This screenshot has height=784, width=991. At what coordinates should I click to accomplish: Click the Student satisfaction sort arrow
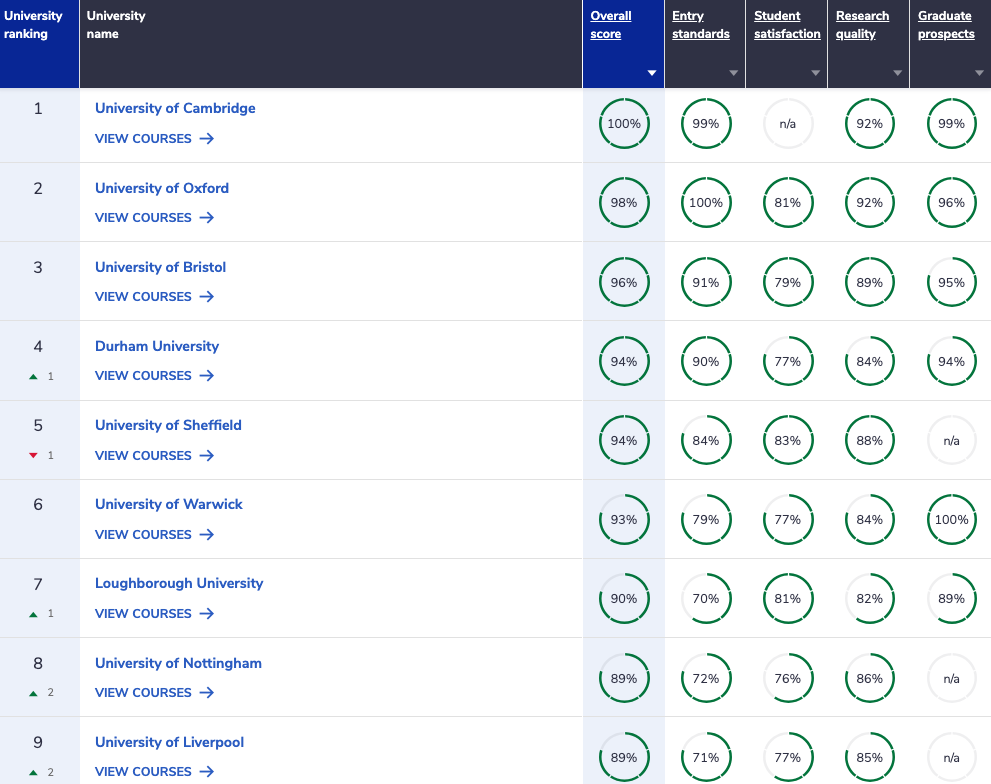coord(815,73)
